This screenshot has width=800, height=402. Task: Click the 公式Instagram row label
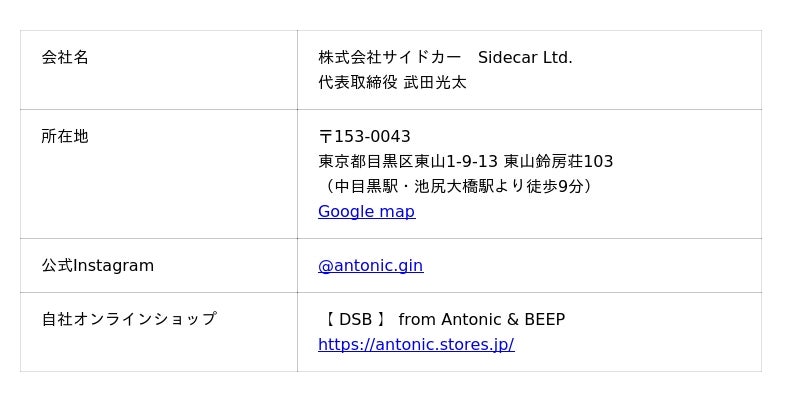(98, 266)
